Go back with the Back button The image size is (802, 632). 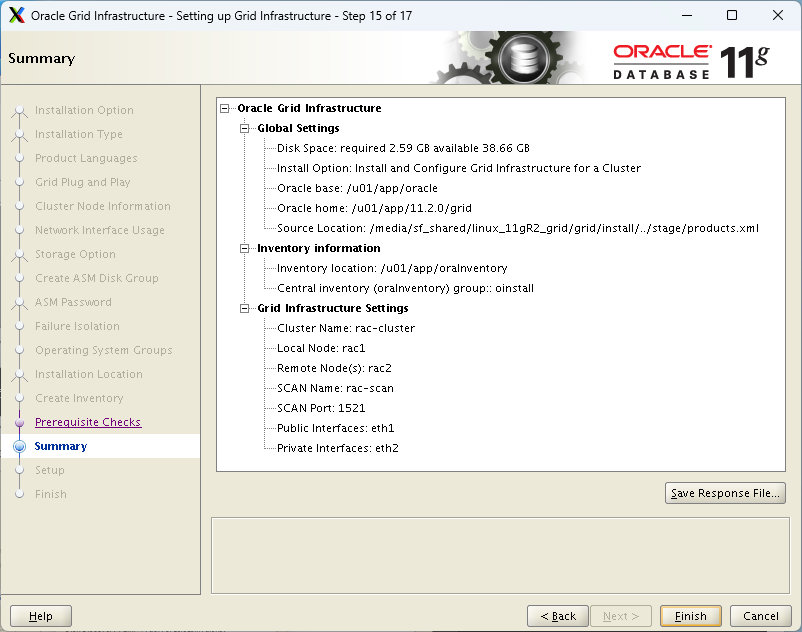tap(558, 616)
